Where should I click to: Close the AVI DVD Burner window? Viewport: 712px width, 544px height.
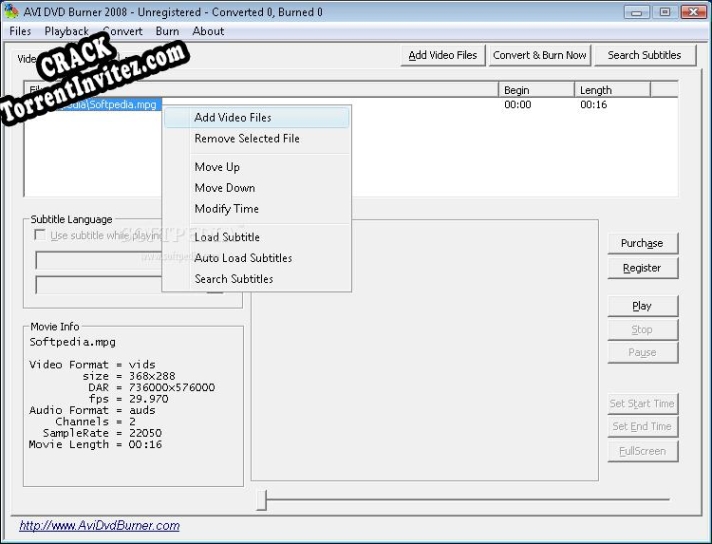(x=693, y=12)
